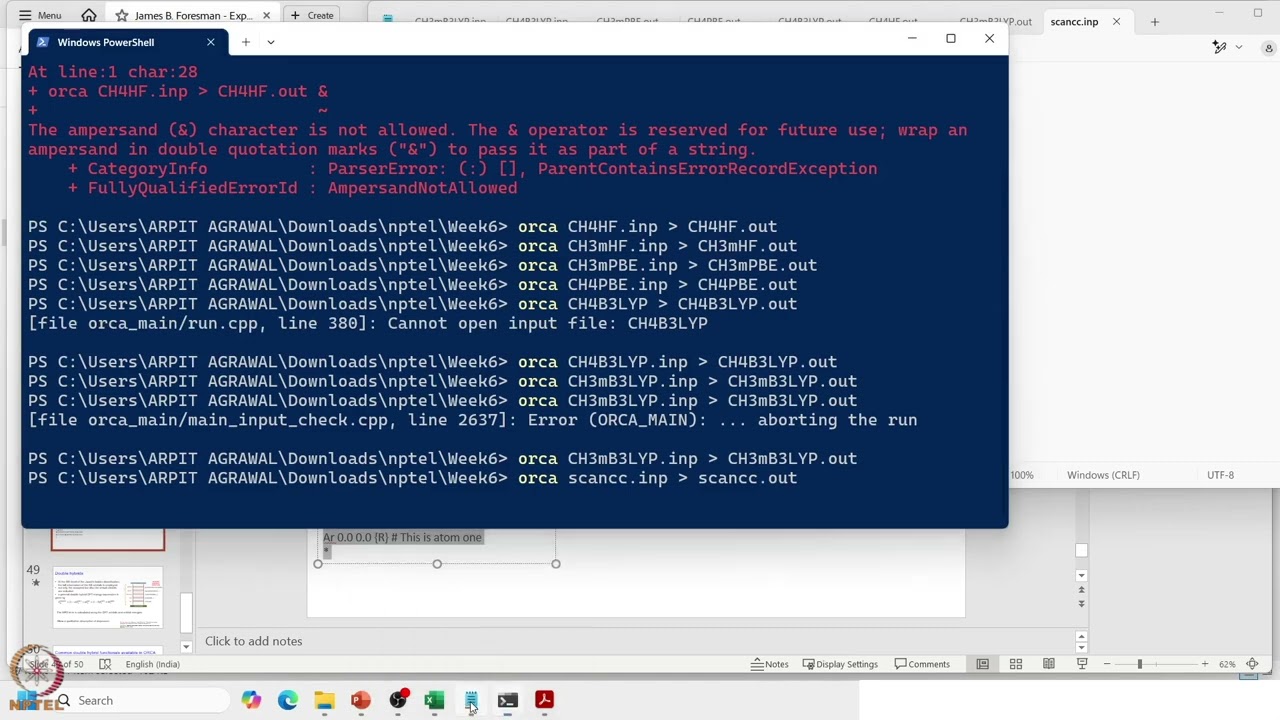
Task: Open Adobe Acrobat from the taskbar
Action: click(544, 700)
